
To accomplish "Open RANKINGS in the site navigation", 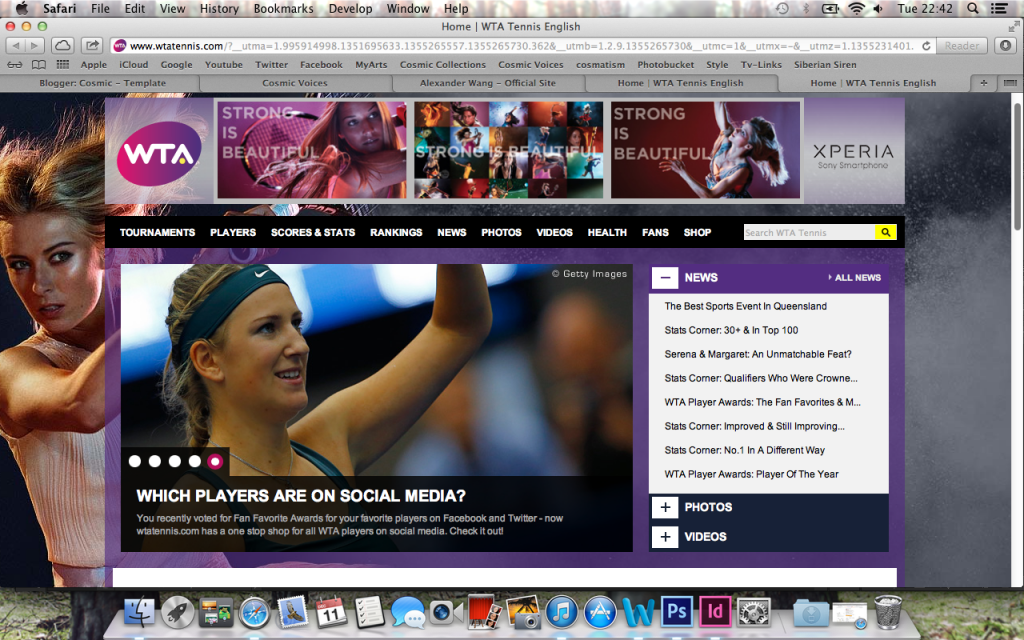I will point(396,232).
